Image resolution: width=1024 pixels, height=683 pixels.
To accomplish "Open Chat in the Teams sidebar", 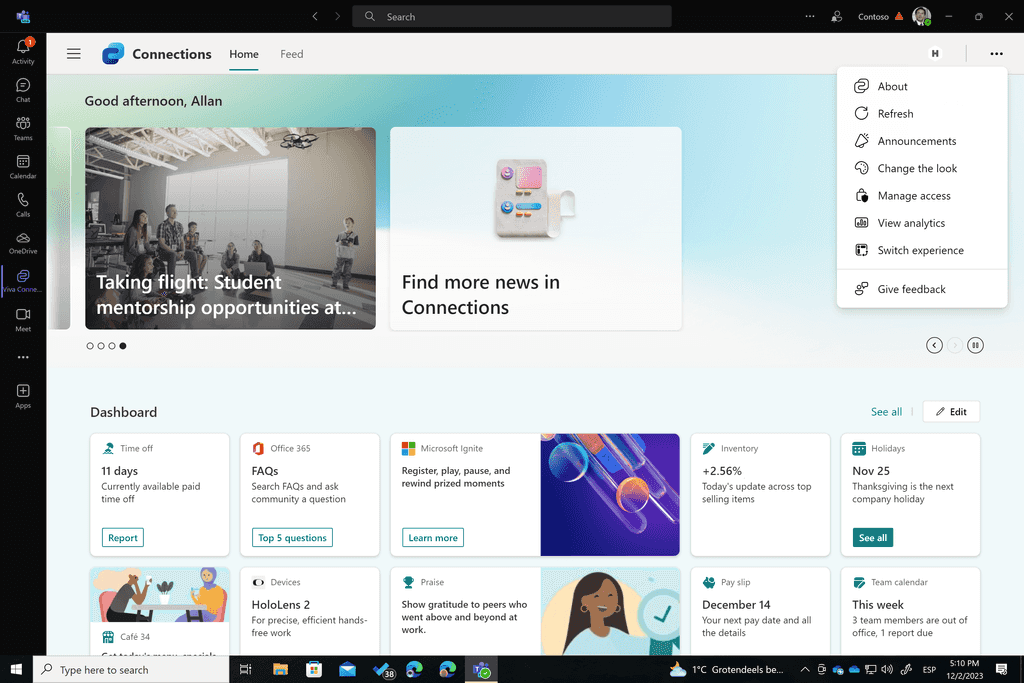I will point(23,90).
